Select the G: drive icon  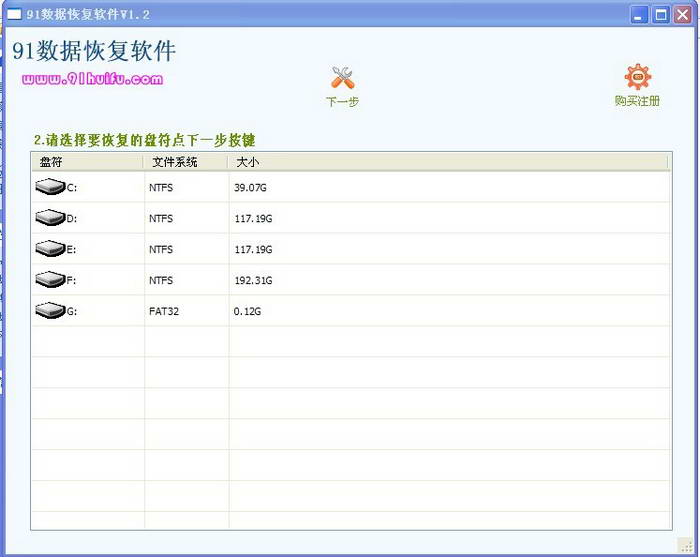point(50,310)
